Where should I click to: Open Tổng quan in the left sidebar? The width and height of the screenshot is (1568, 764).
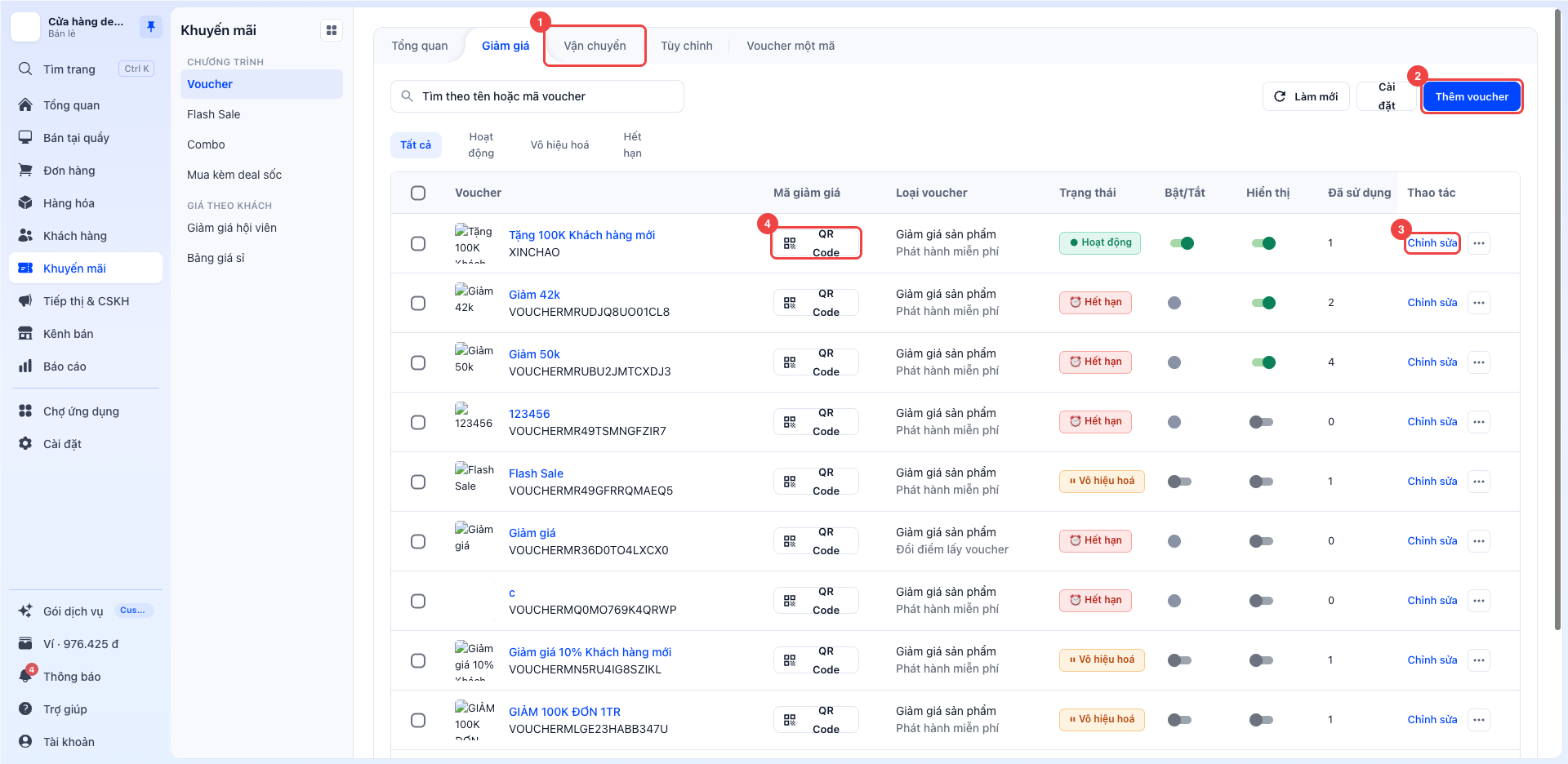point(86,105)
